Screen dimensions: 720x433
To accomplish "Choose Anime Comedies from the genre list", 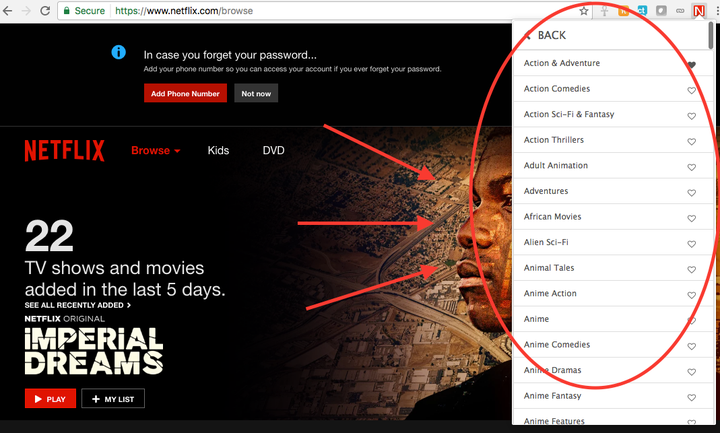I will [557, 345].
